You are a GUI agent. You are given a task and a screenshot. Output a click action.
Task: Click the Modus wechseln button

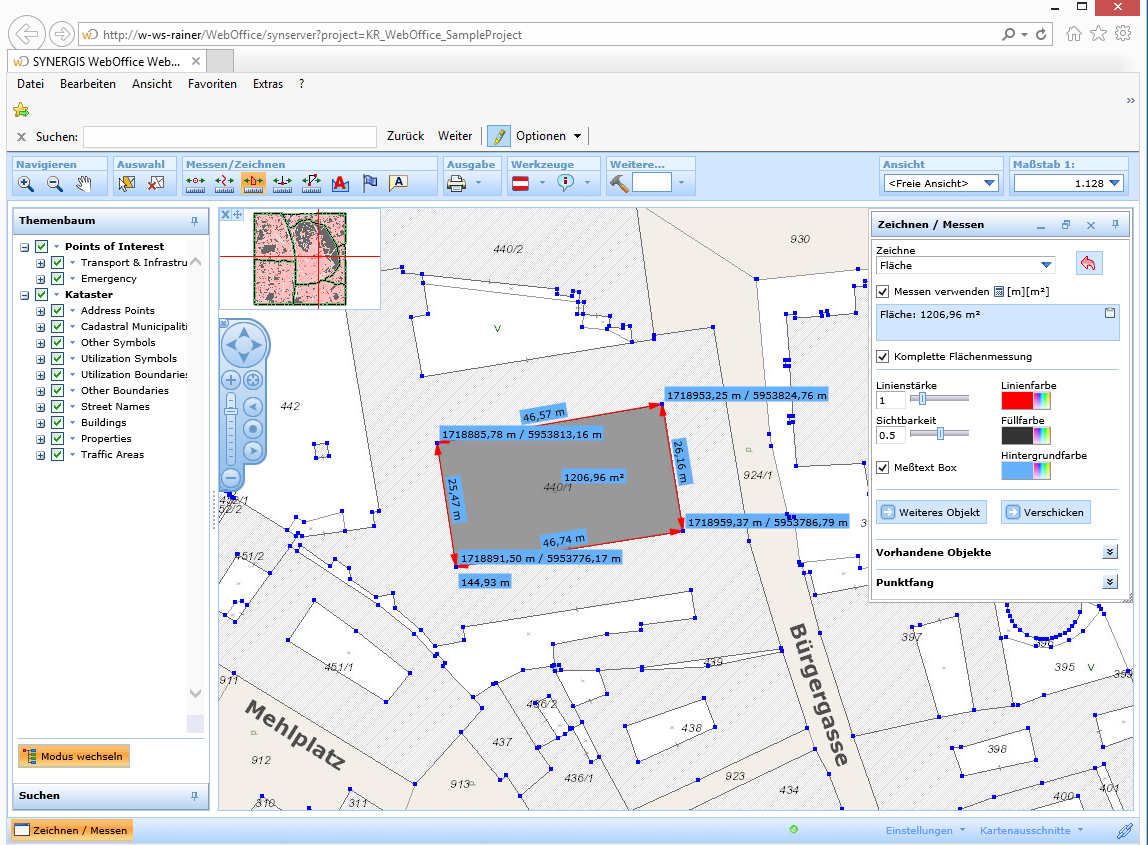[73, 756]
